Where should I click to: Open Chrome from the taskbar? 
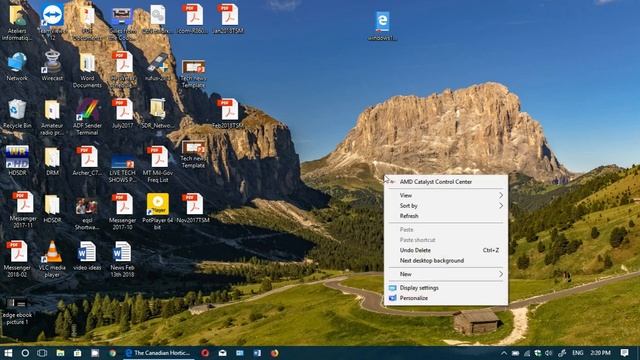113,353
